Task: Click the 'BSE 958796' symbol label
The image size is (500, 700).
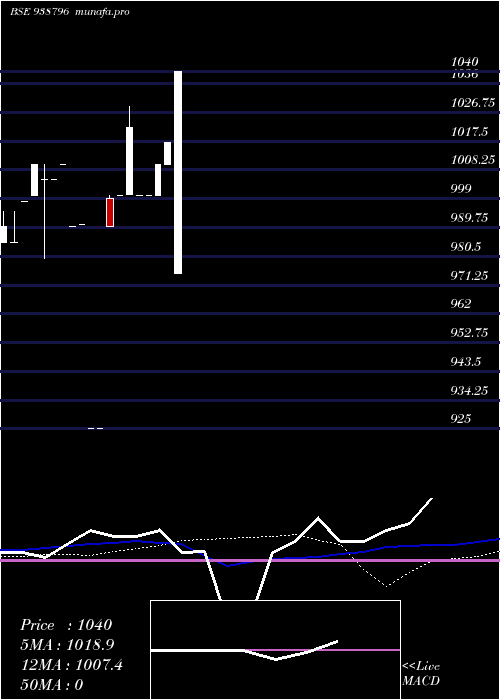Action: click(39, 12)
